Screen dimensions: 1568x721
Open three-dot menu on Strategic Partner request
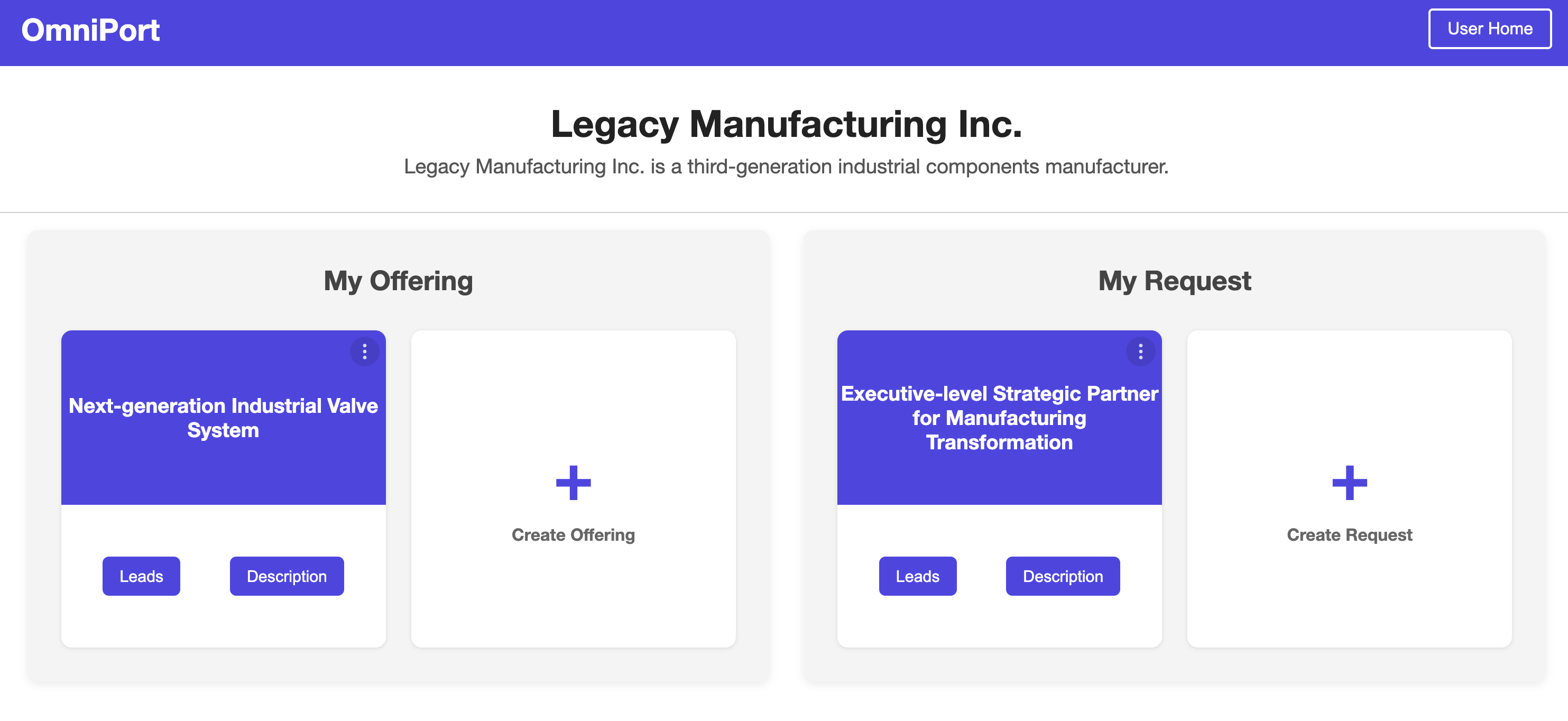point(1141,352)
